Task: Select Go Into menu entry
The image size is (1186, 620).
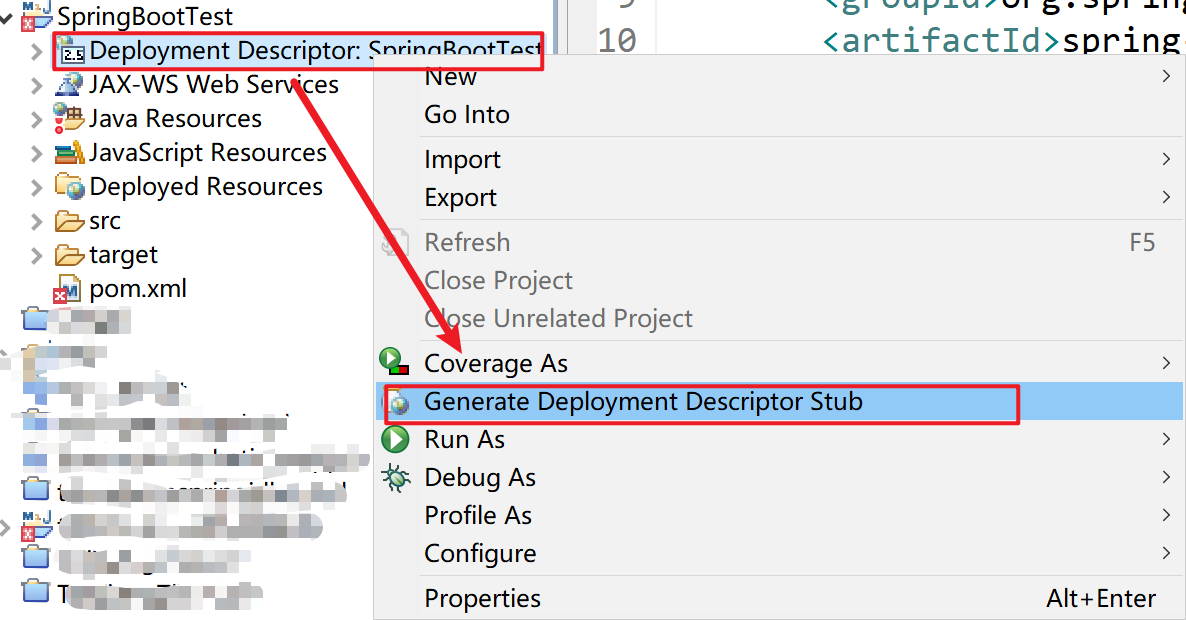Action: 467,115
